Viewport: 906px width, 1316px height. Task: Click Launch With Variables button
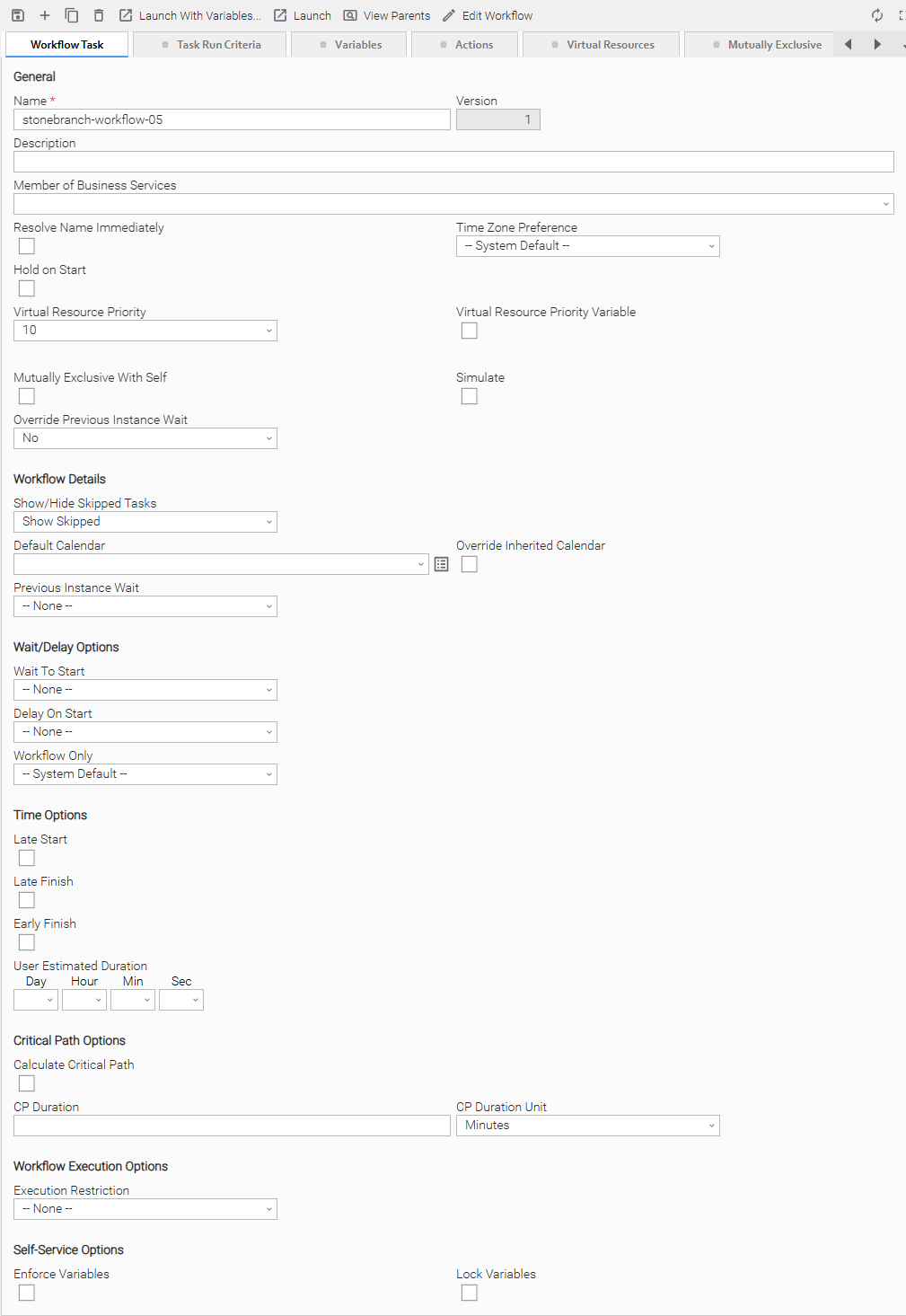click(190, 15)
